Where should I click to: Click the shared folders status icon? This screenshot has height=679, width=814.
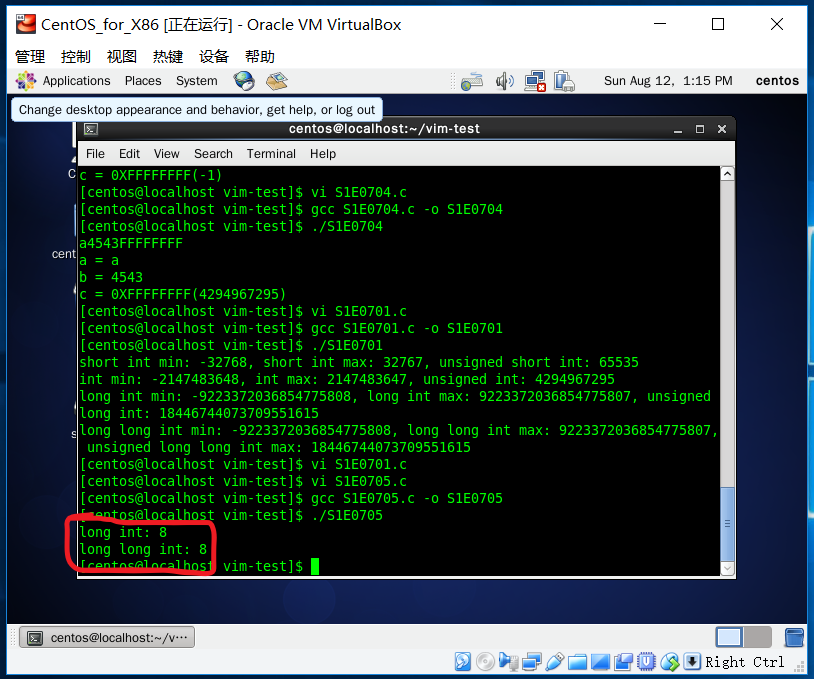[x=577, y=662]
